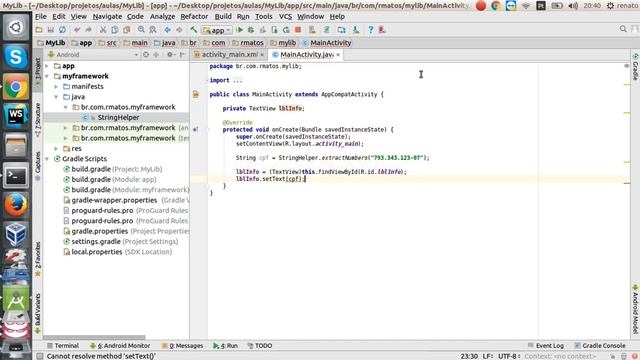This screenshot has height=360, width=640.
Task: Select StringHelper in project tree
Action: [x=118, y=118]
